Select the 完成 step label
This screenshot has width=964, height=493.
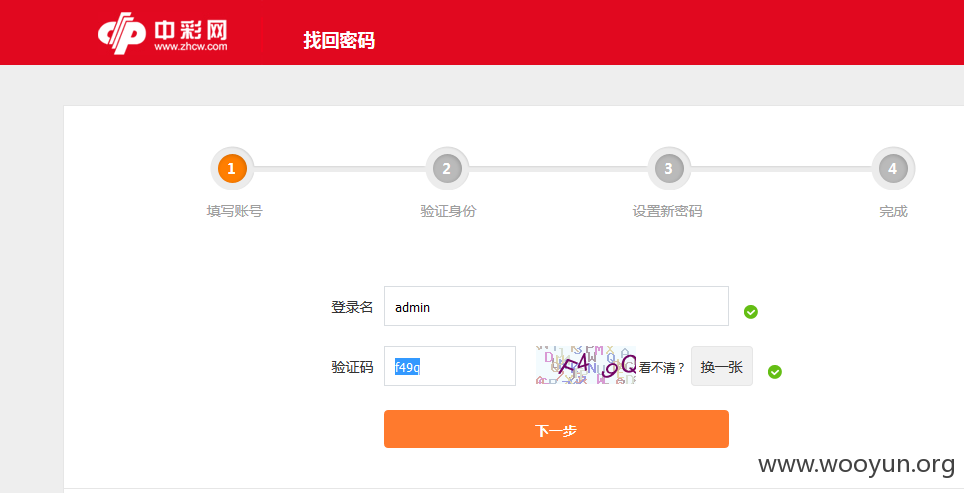893,211
